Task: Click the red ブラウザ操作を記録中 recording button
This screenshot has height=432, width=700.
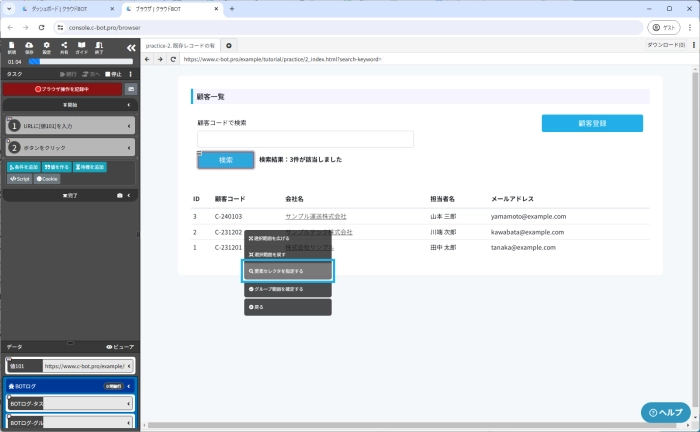Action: (x=62, y=89)
